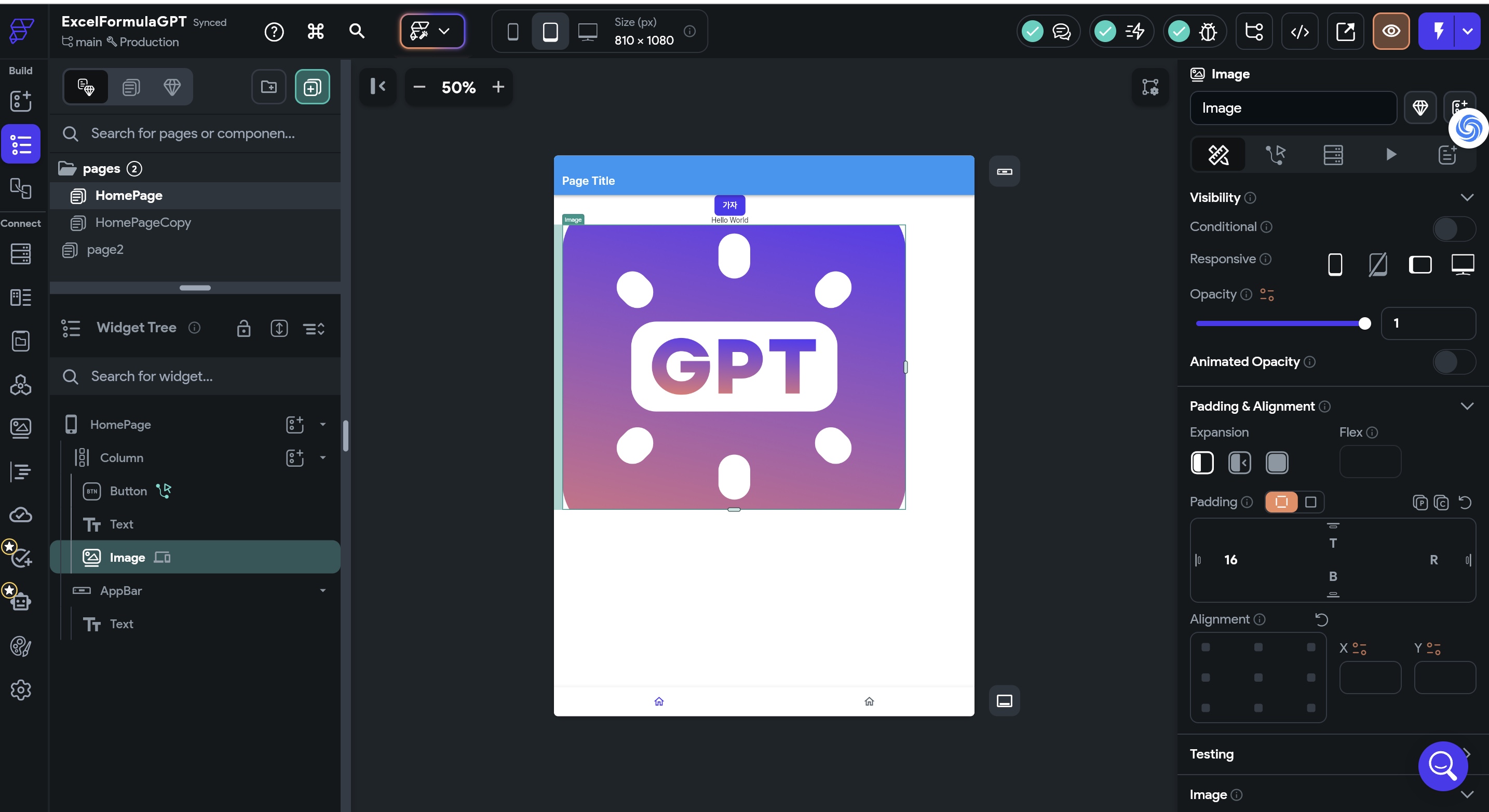Collapse the left panel arrow
The height and width of the screenshot is (812, 1489).
(378, 87)
